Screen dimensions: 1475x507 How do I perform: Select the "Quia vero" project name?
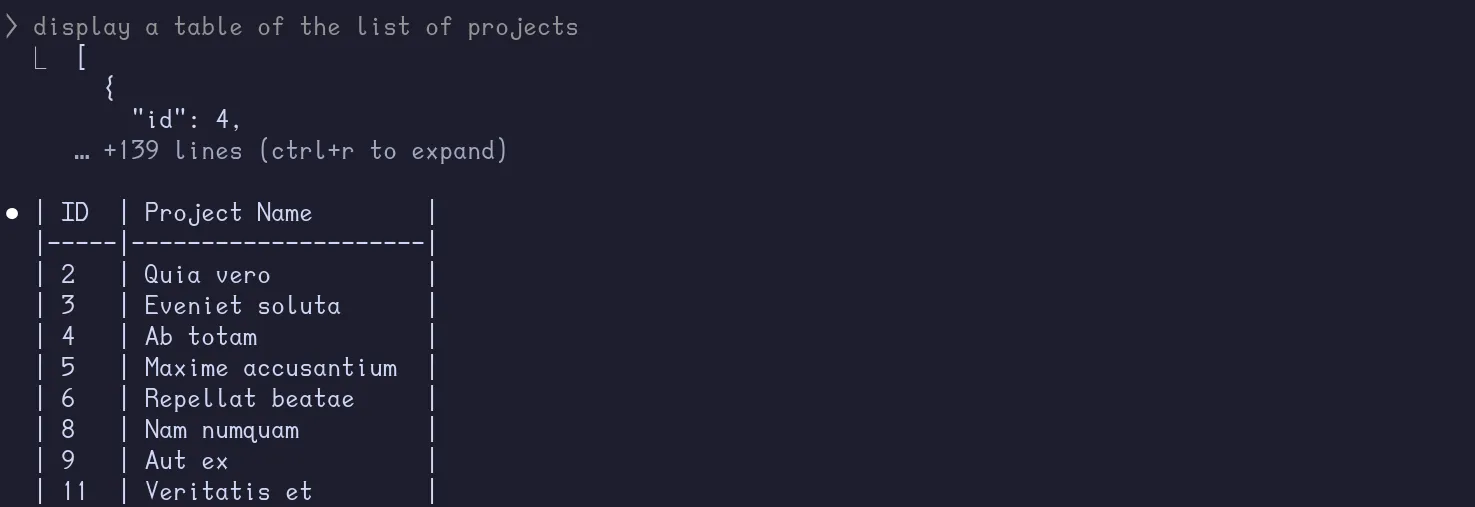(x=207, y=275)
